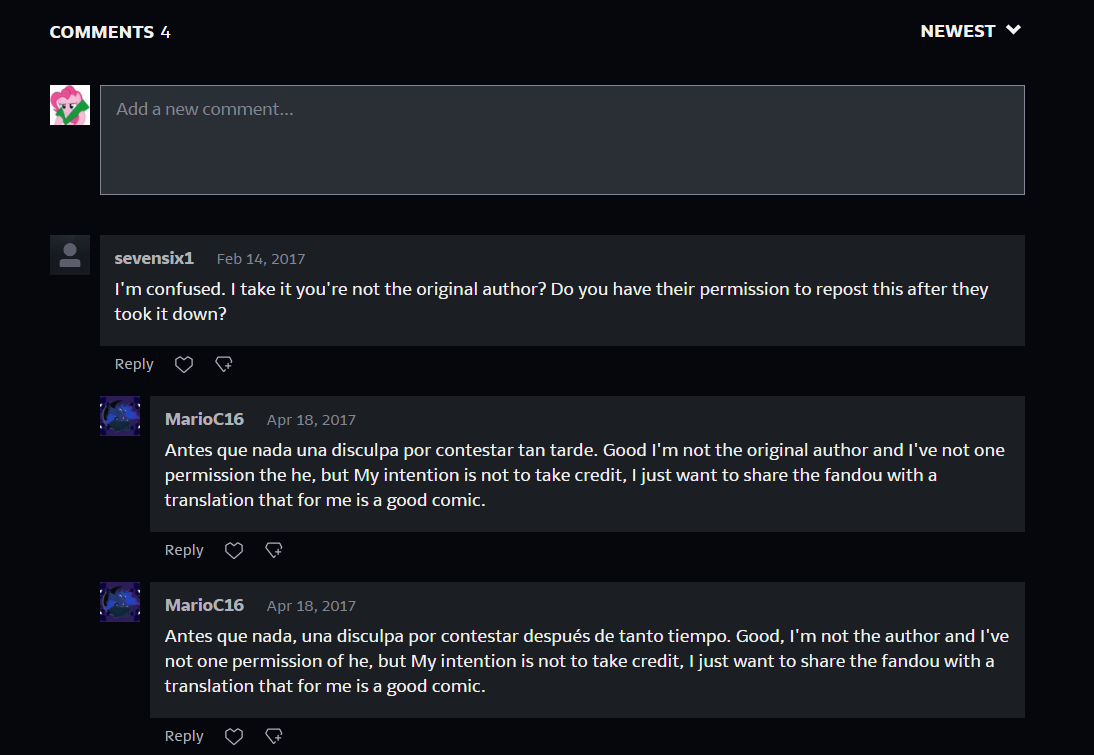Click the Pinkie Pie user avatar beside the comment box
The width and height of the screenshot is (1094, 755).
tap(70, 105)
